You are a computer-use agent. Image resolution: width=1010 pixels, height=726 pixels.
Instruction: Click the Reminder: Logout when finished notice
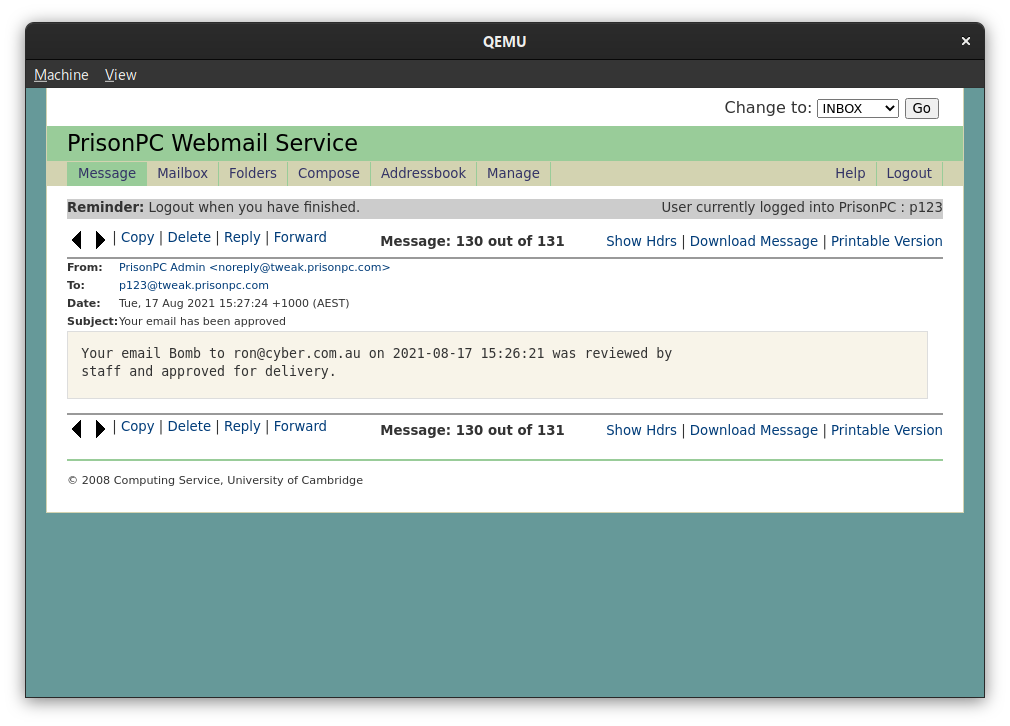[x=213, y=207]
